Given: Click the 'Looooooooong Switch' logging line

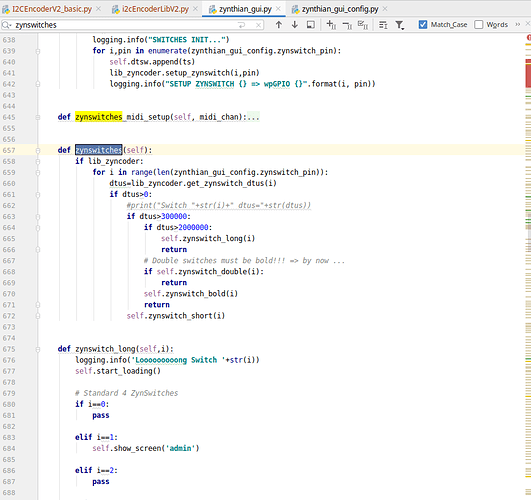Looking at the screenshot, I should (167, 360).
